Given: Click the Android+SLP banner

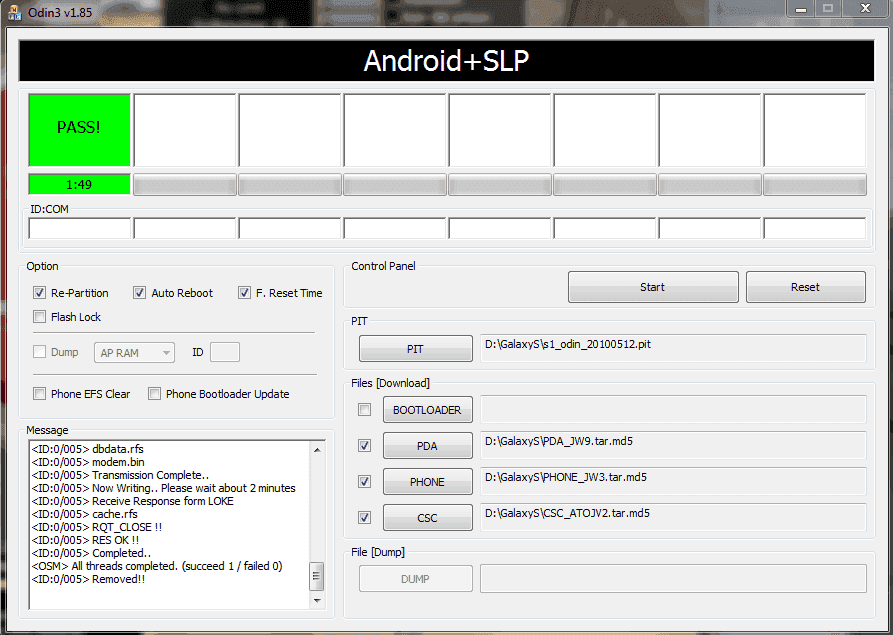Looking at the screenshot, I should 446,61.
